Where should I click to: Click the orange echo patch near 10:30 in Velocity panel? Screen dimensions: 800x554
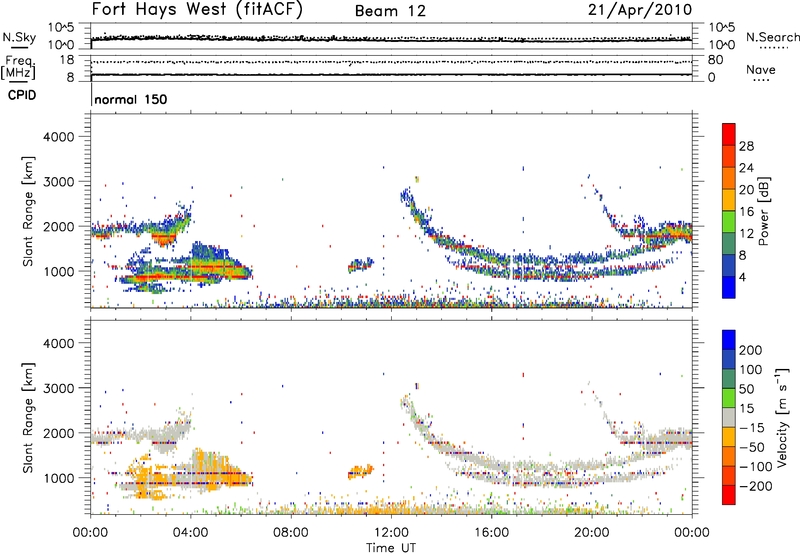pyautogui.click(x=360, y=471)
